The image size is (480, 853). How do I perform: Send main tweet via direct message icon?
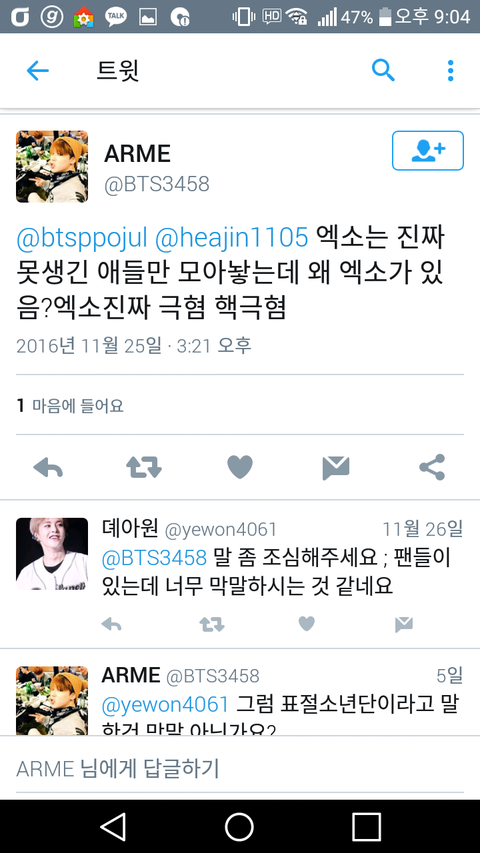pos(336,468)
